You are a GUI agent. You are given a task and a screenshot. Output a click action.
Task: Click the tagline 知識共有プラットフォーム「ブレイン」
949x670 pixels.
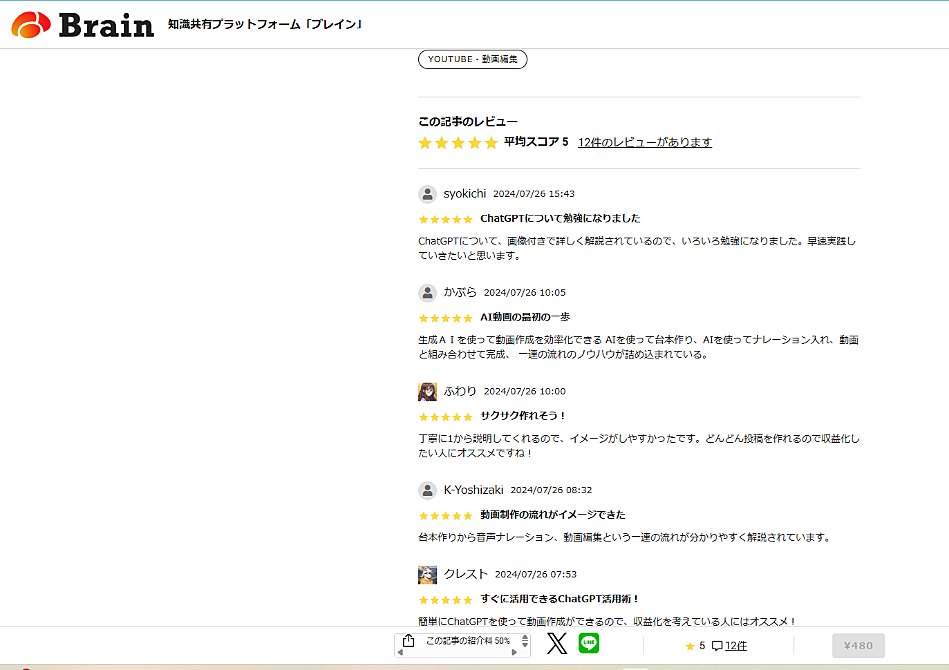(264, 24)
